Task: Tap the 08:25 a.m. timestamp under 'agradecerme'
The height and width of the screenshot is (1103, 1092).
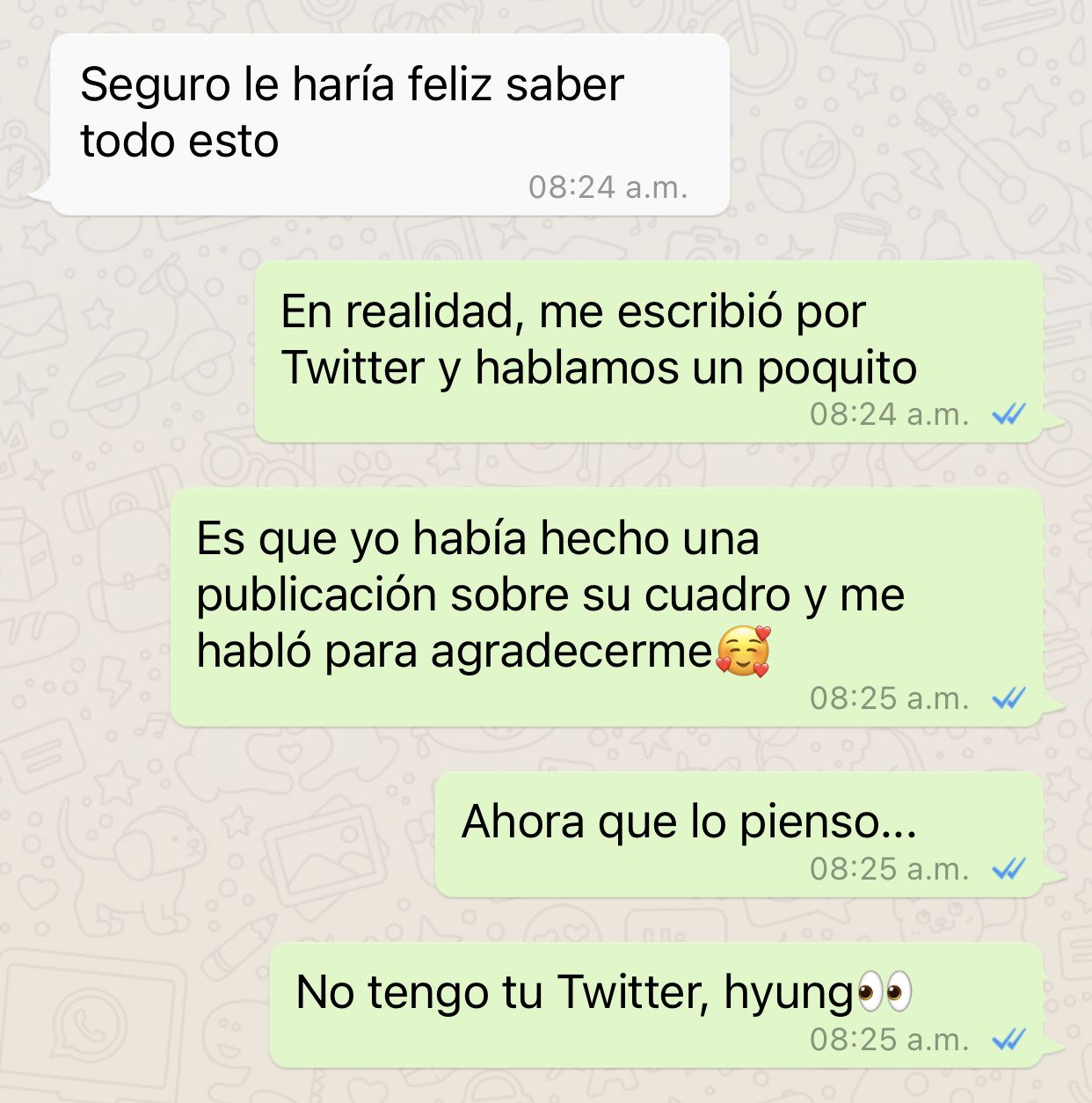Action: coord(889,698)
